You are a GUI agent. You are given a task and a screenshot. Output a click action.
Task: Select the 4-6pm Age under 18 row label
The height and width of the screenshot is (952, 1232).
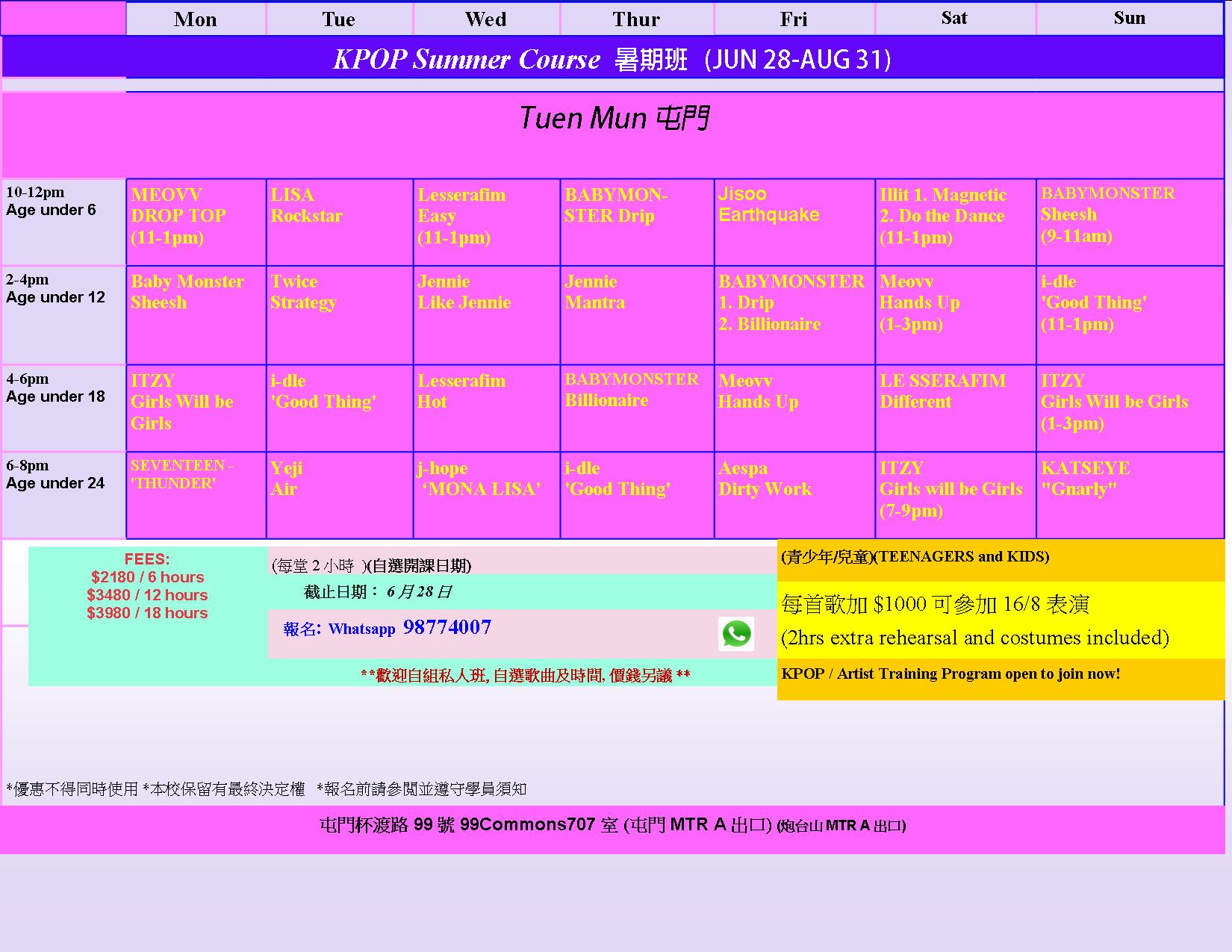[x=63, y=408]
